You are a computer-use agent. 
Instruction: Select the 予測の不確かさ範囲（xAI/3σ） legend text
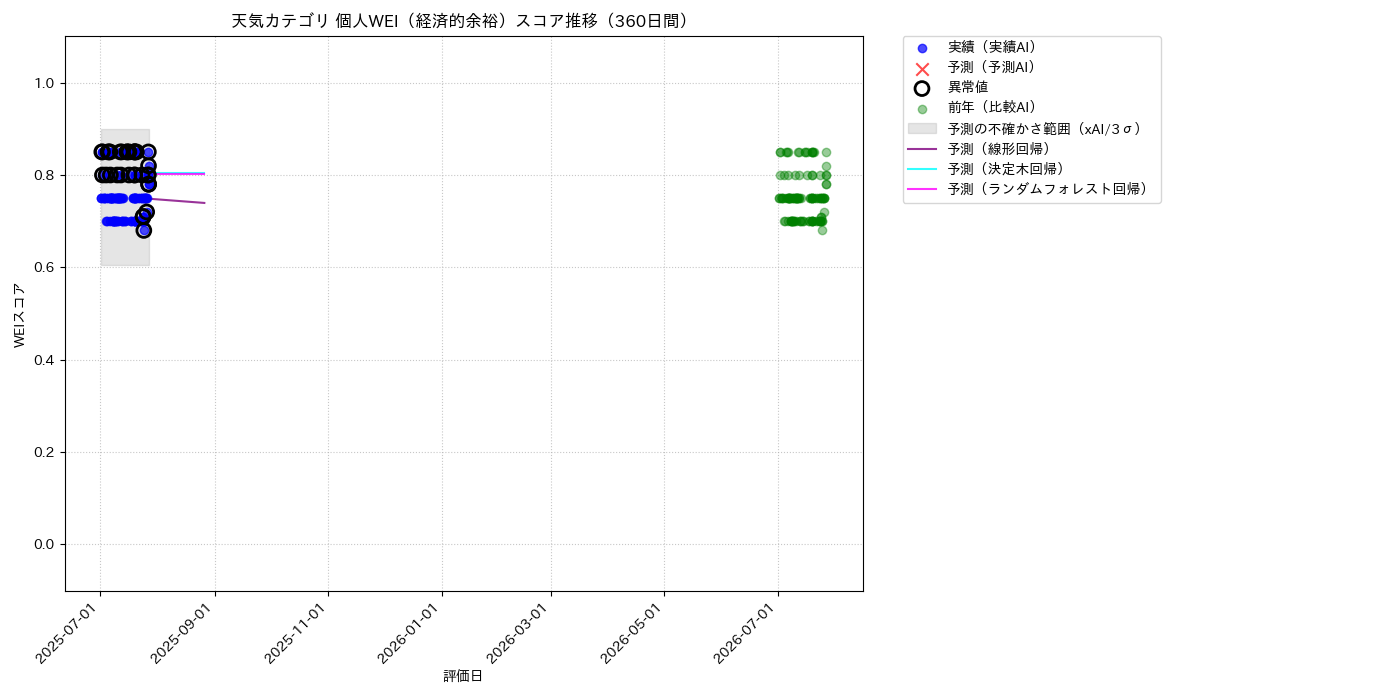1044,129
